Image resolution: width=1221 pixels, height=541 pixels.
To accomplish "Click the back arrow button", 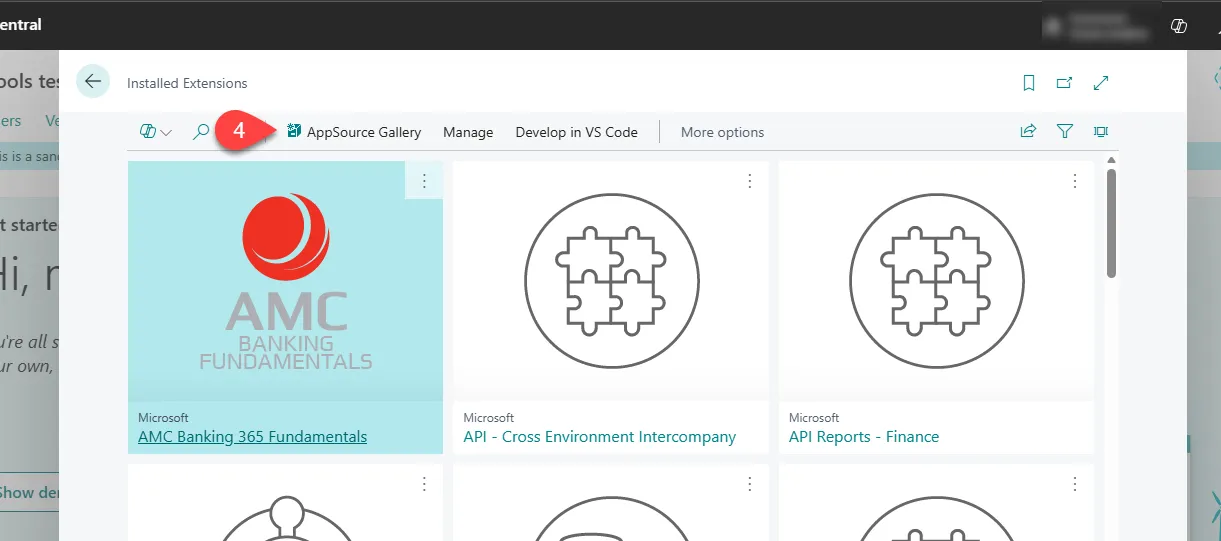I will [93, 82].
